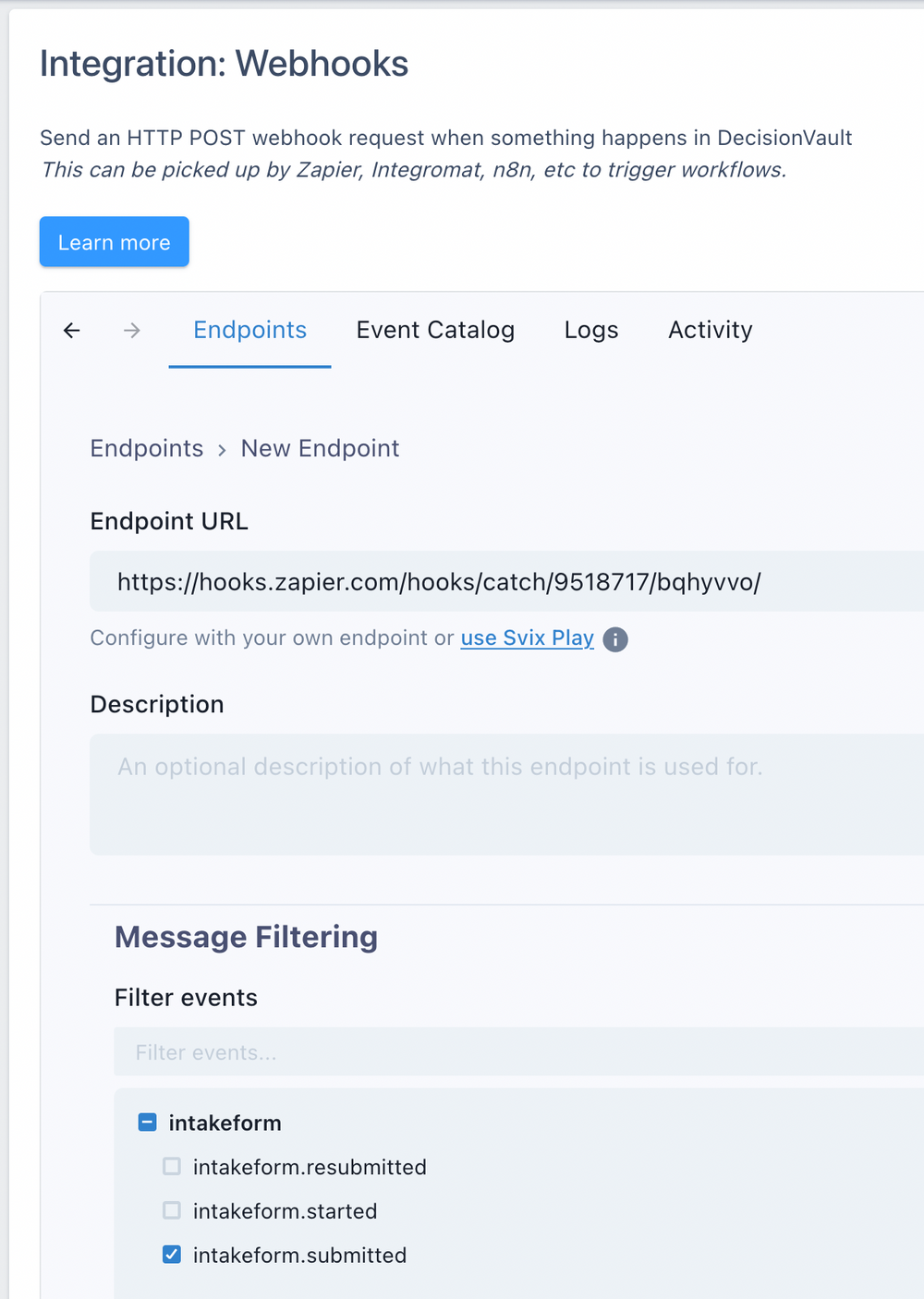Click the chevron in the Endpoints breadcrumb
Viewport: 924px width, 1299px height.
pyautogui.click(x=222, y=450)
